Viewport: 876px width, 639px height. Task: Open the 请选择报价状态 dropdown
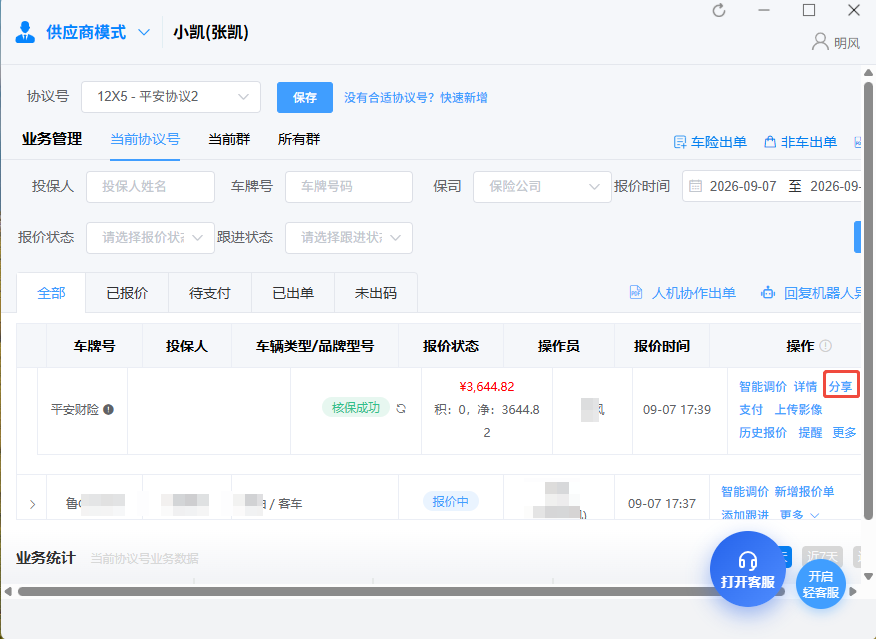pos(150,237)
